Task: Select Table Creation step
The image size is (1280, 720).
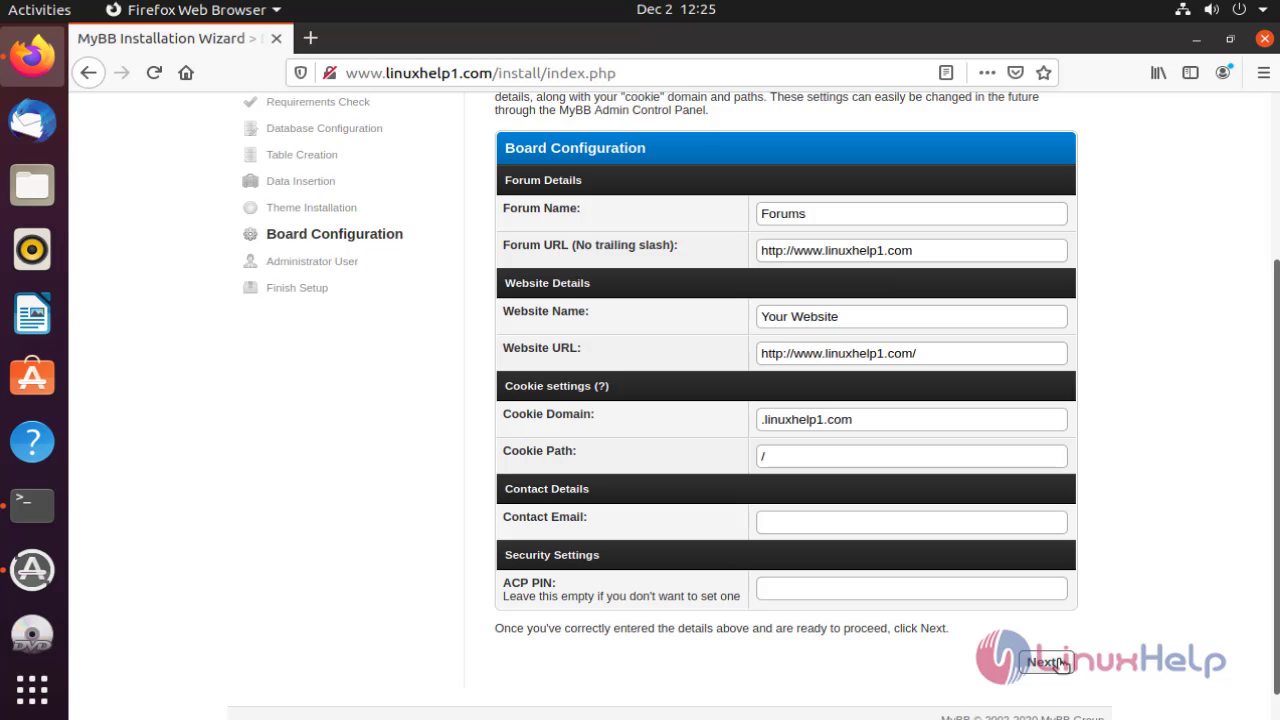Action: (x=301, y=155)
